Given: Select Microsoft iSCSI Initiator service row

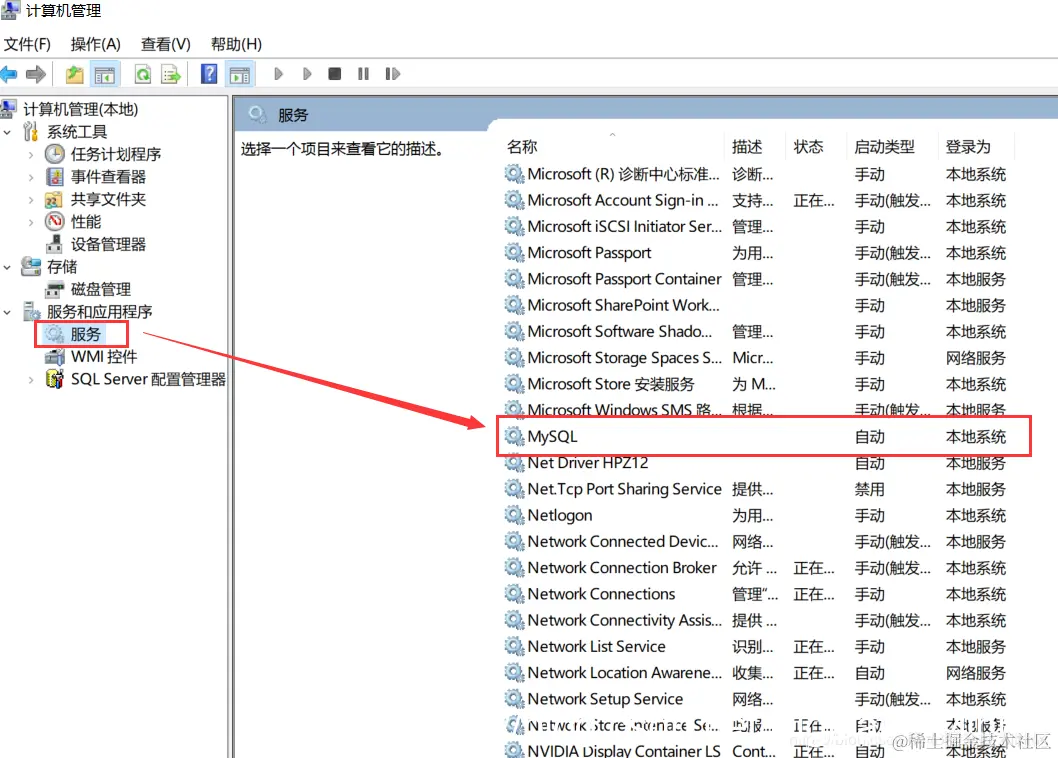Looking at the screenshot, I should [756, 227].
